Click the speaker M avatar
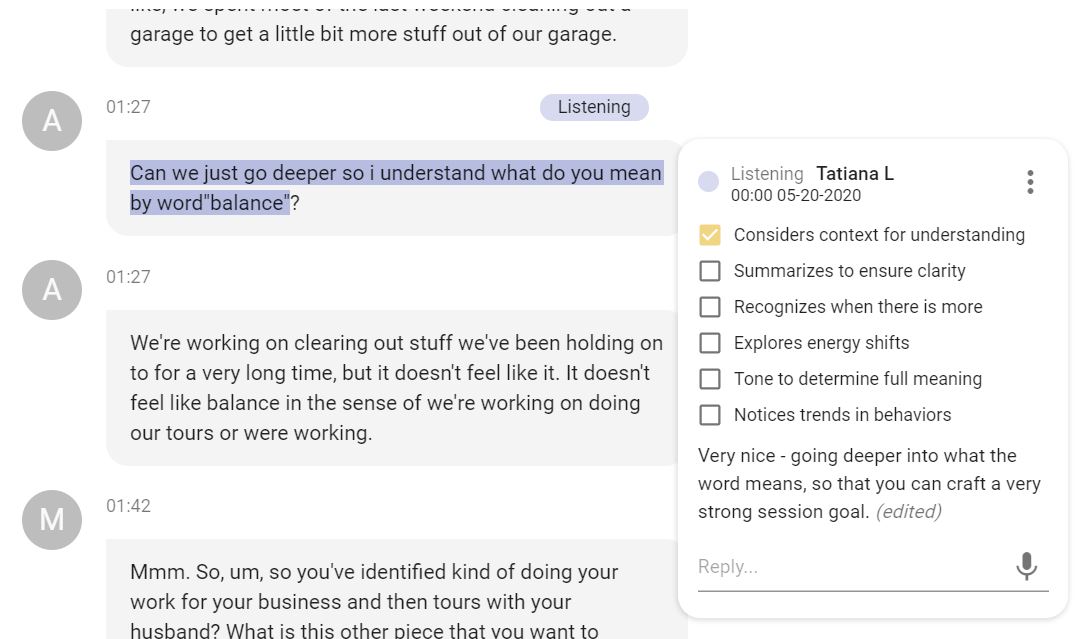Viewport: 1088px width, 639px height. (52, 520)
